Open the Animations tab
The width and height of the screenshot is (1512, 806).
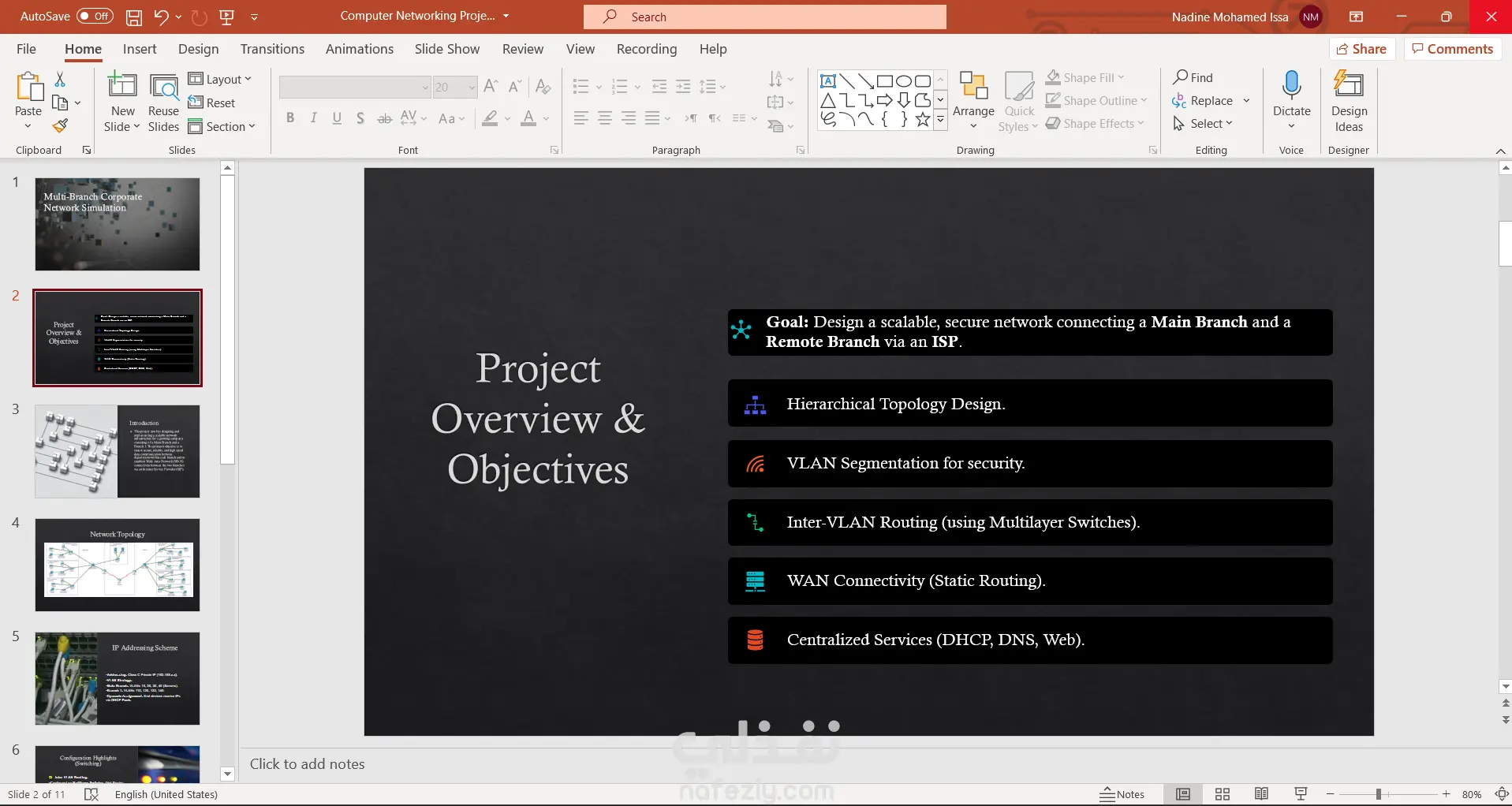pyautogui.click(x=360, y=49)
